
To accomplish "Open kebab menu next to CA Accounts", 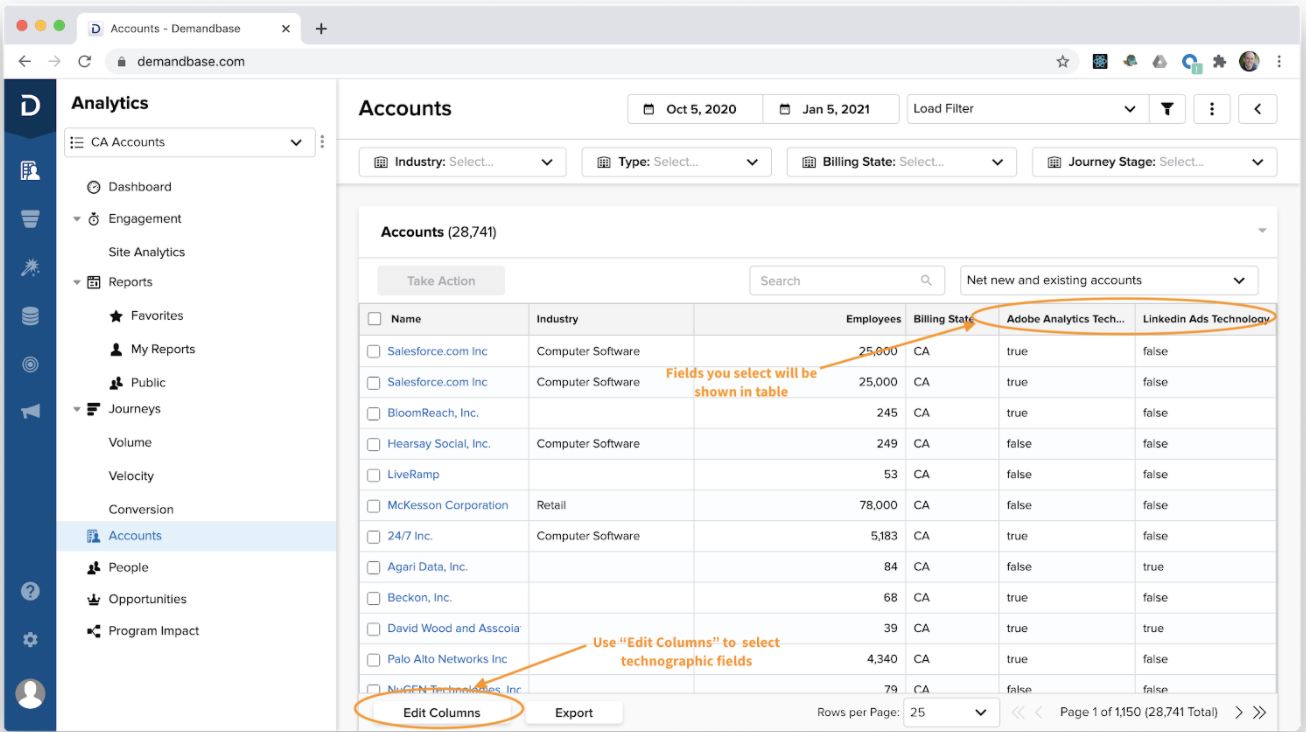I will click(322, 142).
